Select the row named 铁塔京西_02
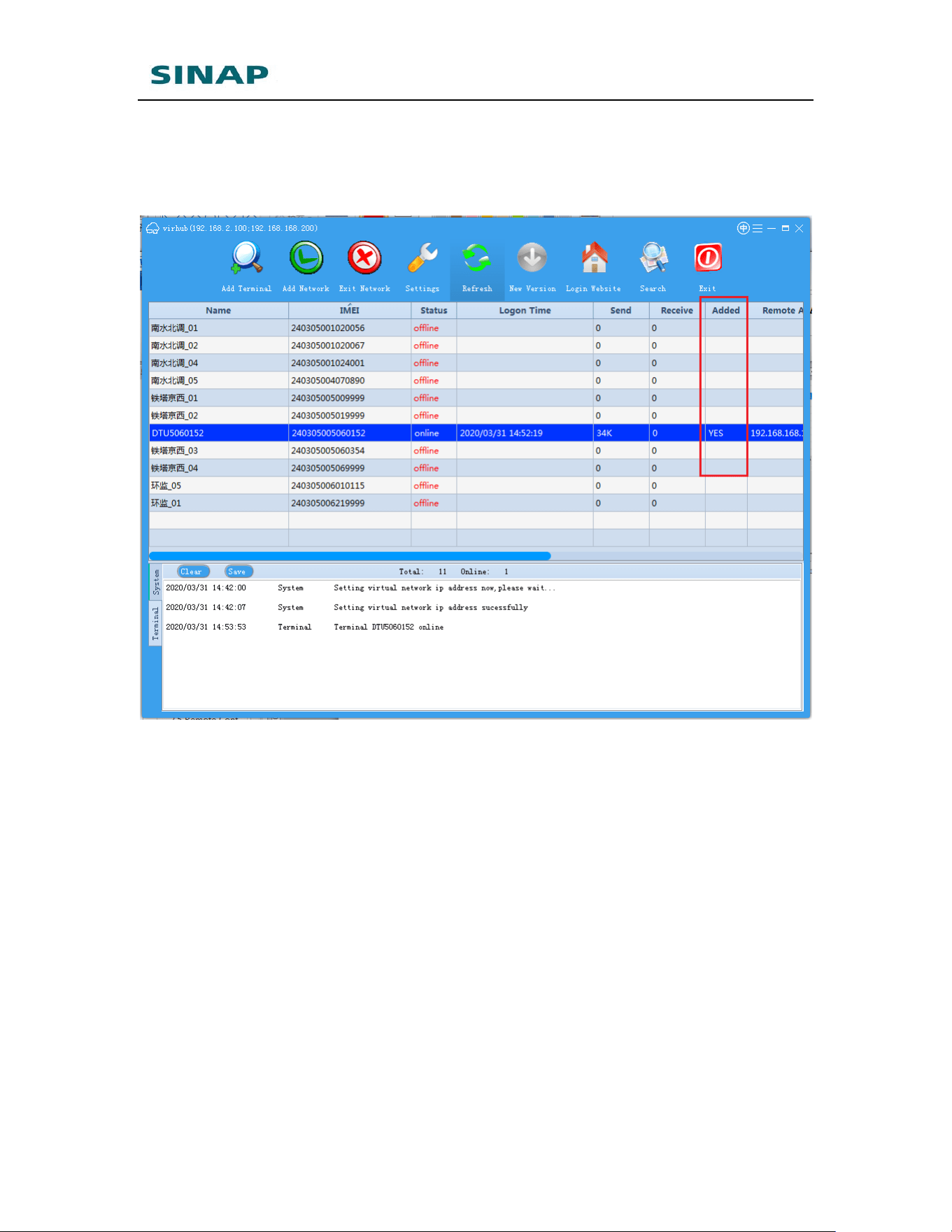 476,416
